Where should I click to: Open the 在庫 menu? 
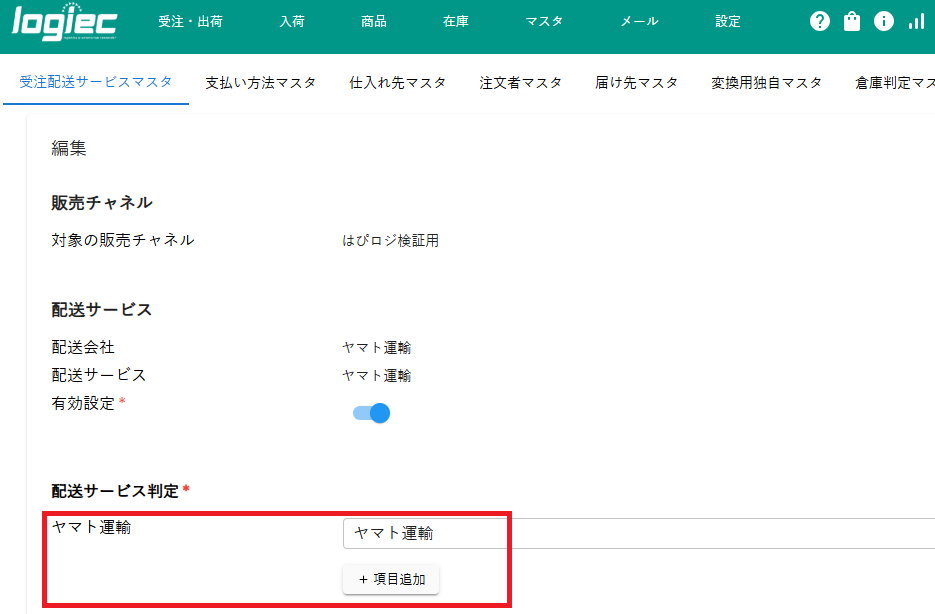[455, 20]
